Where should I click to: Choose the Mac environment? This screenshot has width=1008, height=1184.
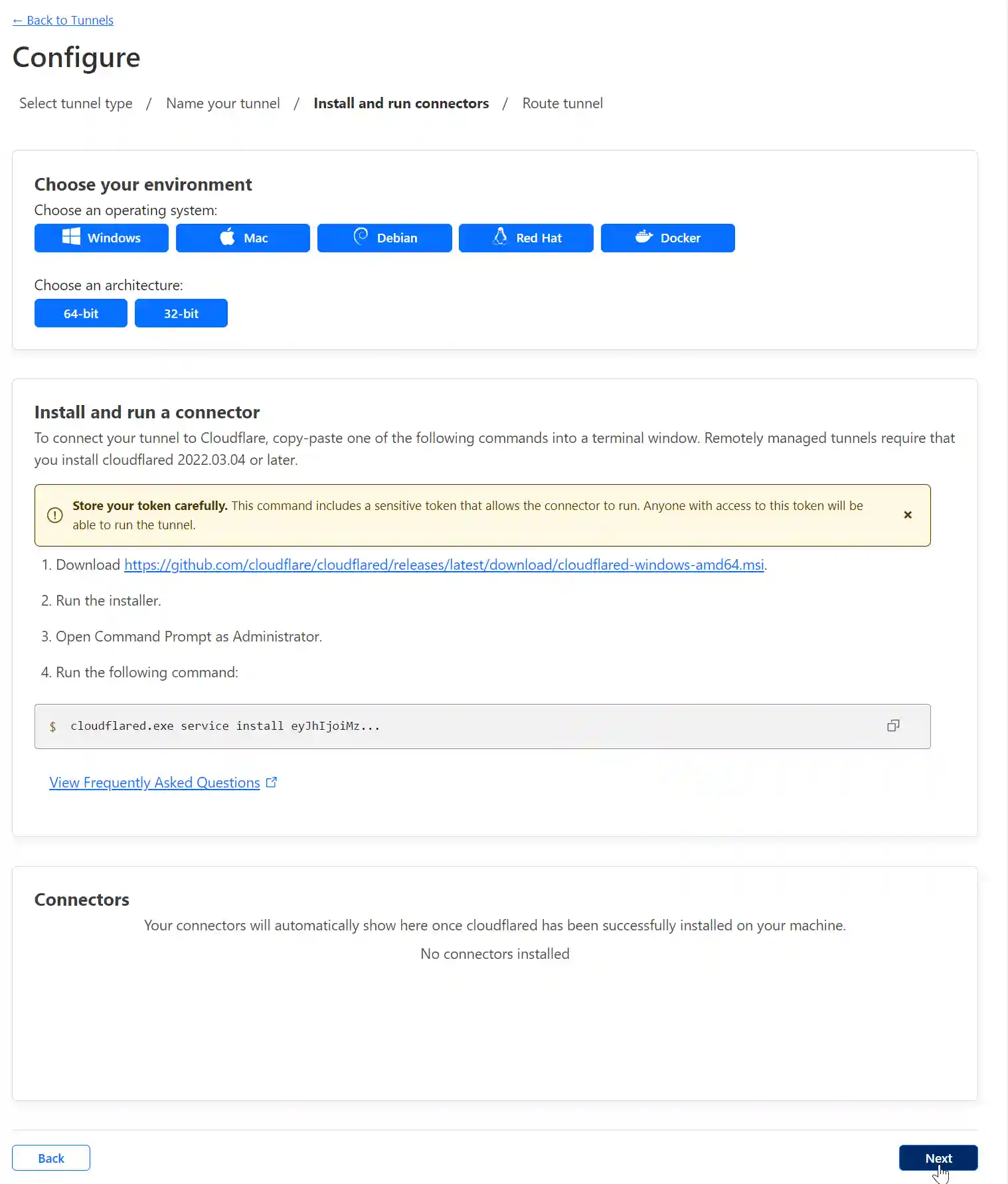point(242,238)
